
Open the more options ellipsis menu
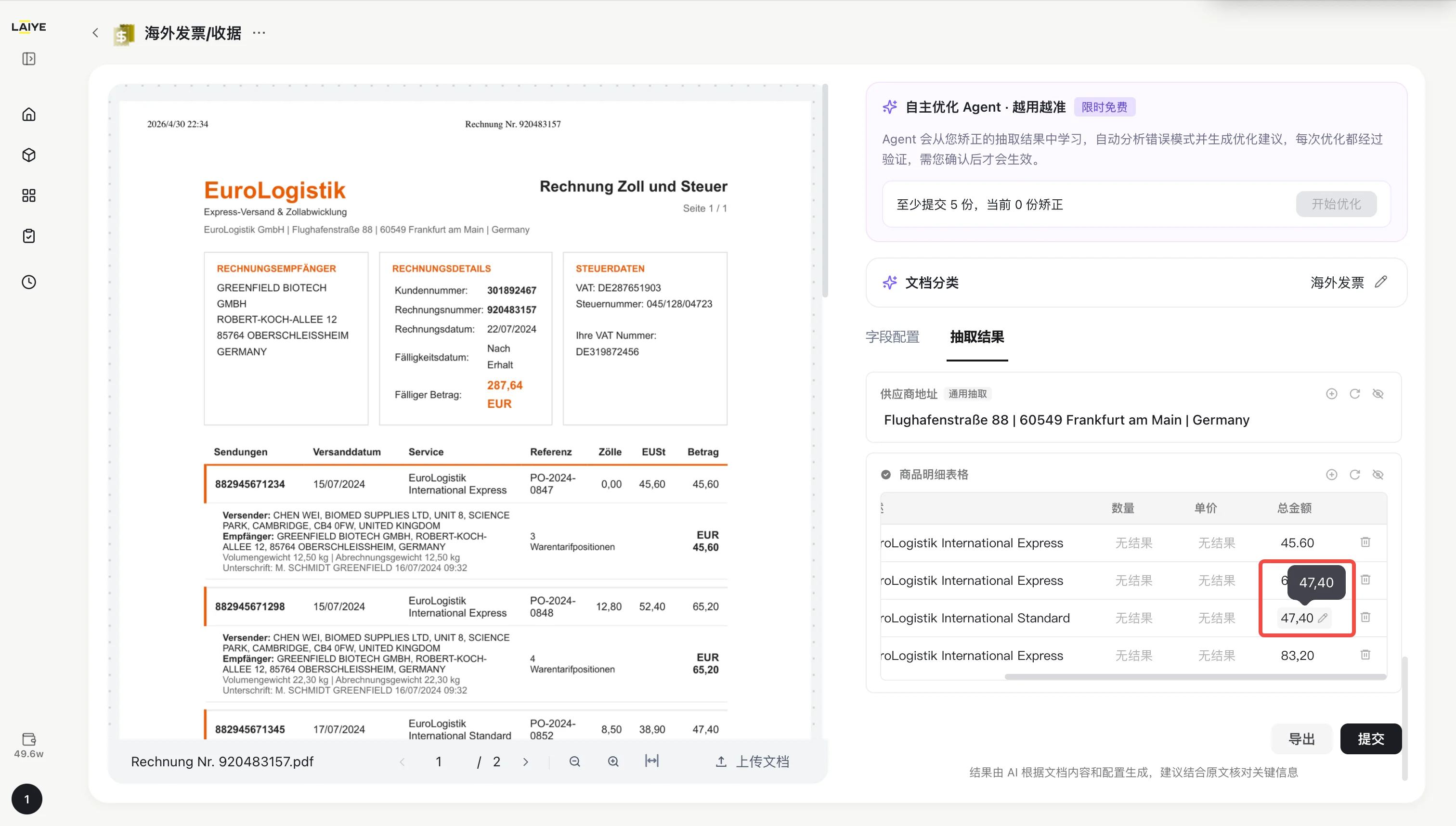(x=260, y=33)
